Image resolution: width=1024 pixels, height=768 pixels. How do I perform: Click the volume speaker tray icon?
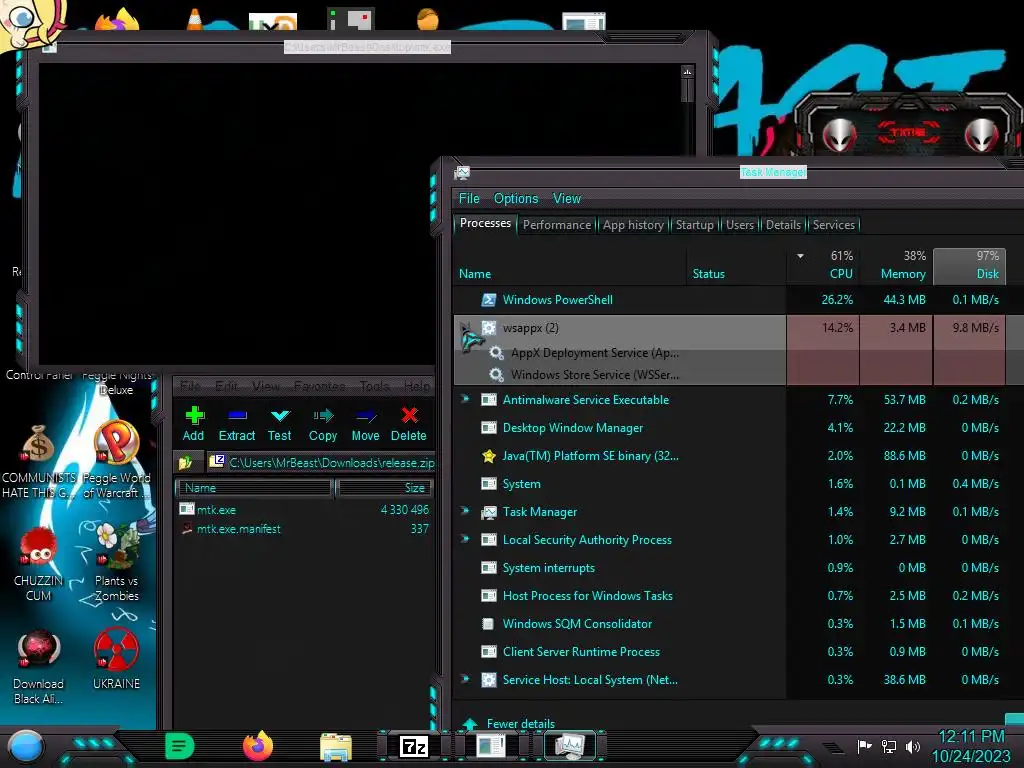pos(913,746)
